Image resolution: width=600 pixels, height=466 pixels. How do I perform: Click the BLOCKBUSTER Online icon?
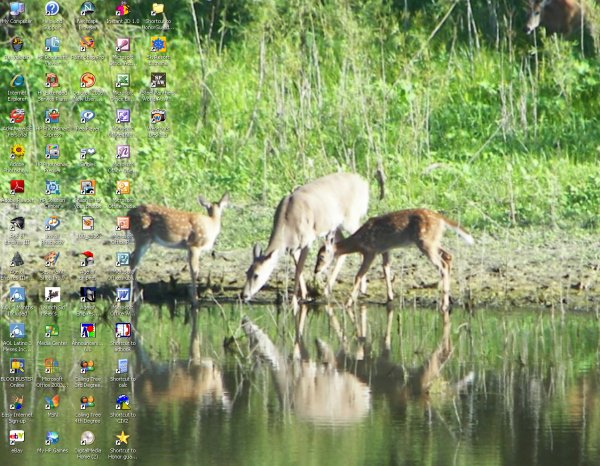click(17, 367)
